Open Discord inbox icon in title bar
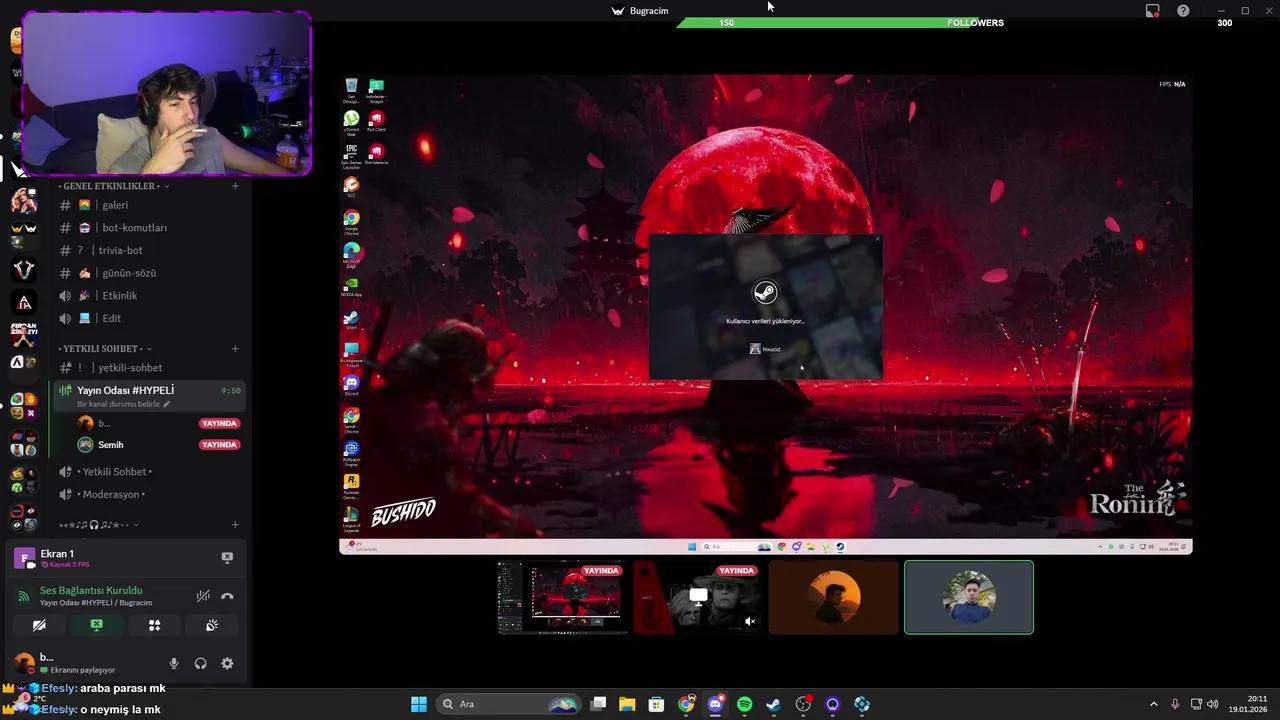Viewport: 1280px width, 720px height. (x=1153, y=11)
